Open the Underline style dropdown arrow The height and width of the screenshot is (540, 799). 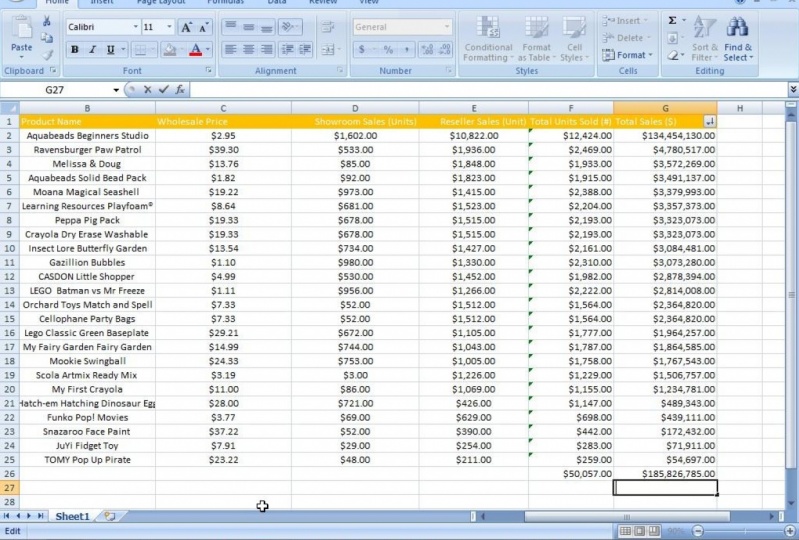[x=123, y=49]
